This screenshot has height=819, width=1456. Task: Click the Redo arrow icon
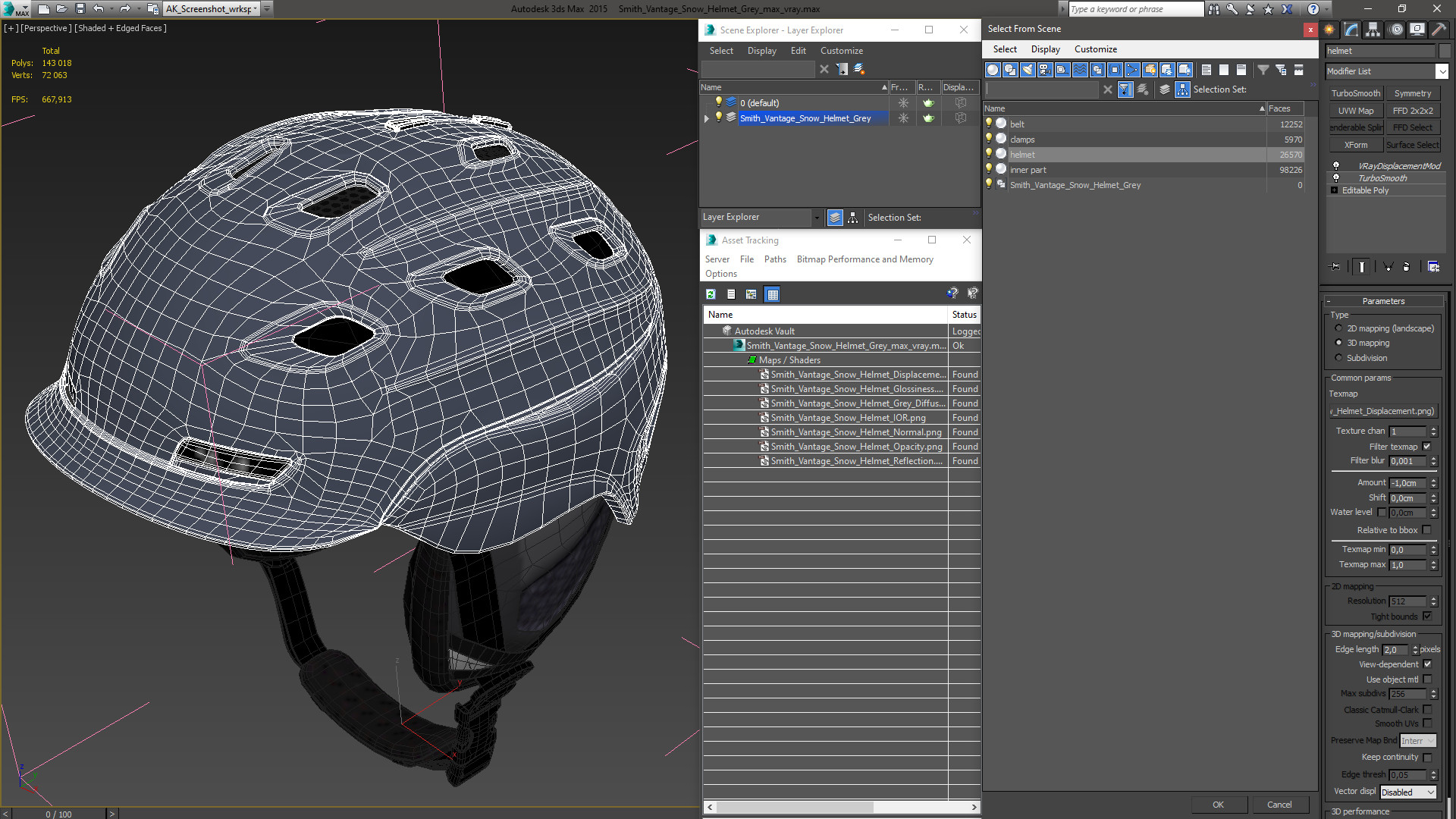click(125, 9)
